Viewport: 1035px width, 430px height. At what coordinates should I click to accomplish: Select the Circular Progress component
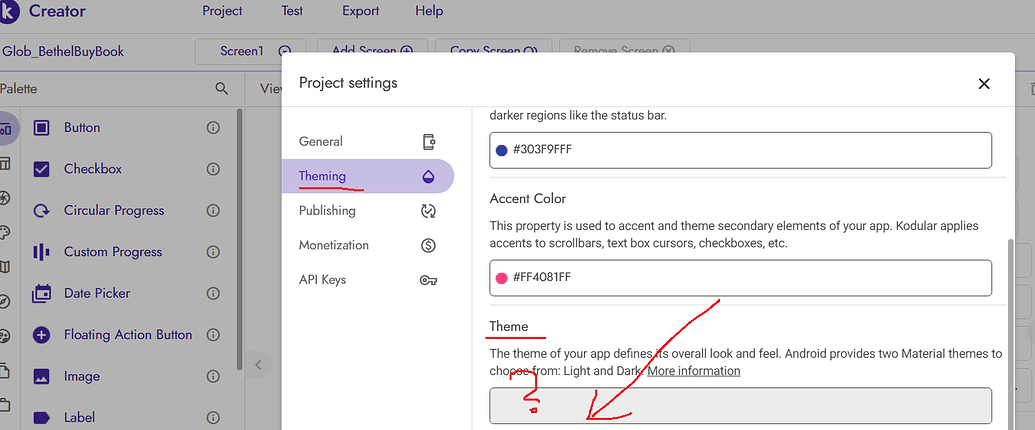(x=113, y=211)
